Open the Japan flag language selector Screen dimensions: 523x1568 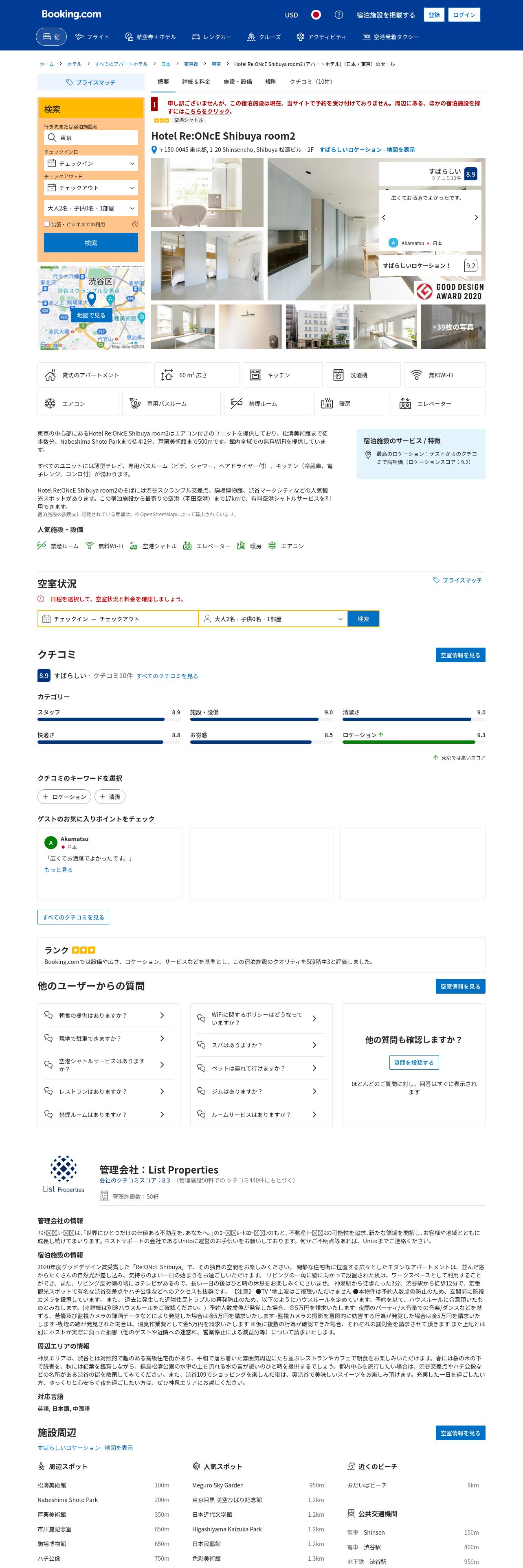[x=316, y=15]
